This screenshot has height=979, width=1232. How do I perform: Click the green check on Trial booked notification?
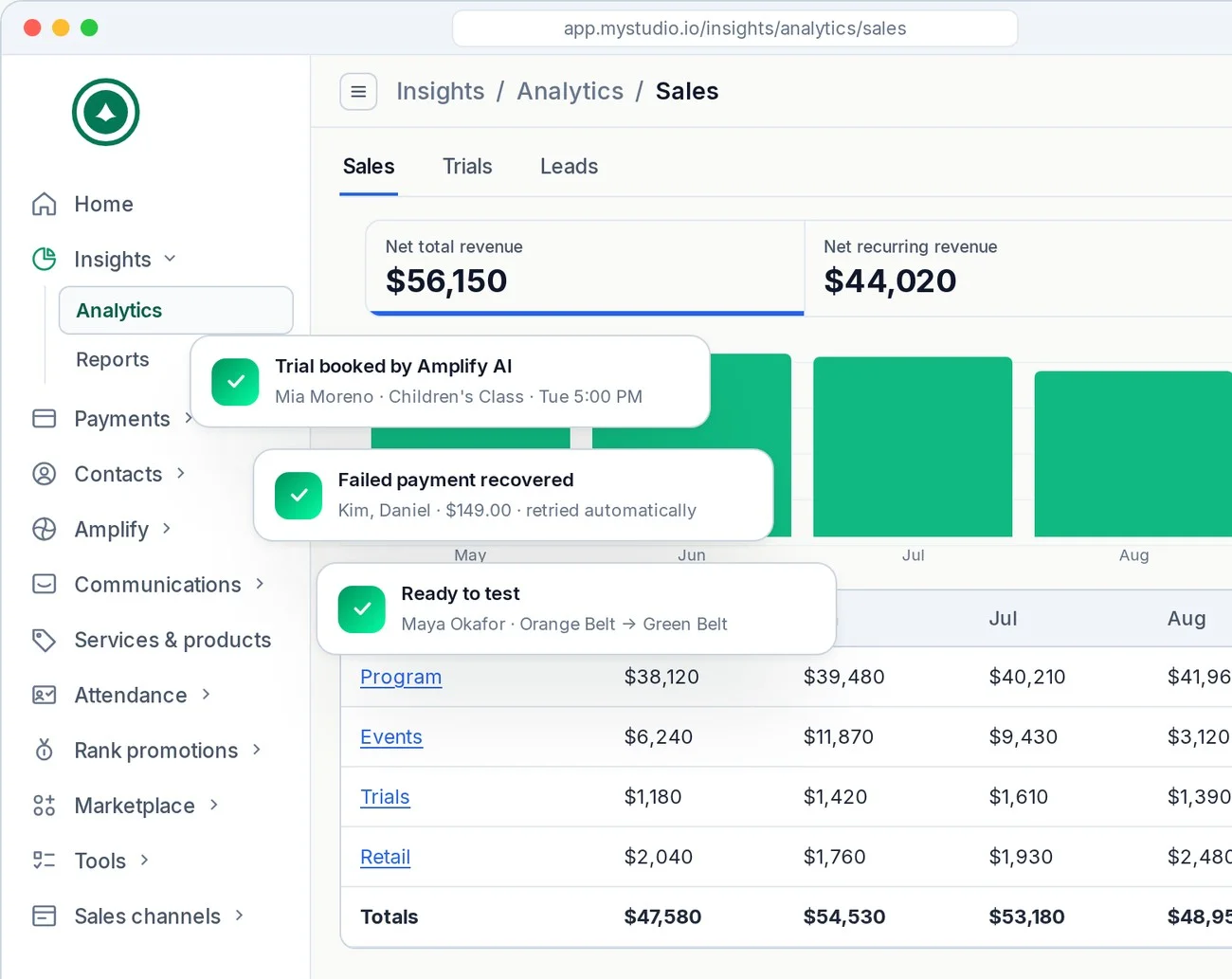[235, 382]
